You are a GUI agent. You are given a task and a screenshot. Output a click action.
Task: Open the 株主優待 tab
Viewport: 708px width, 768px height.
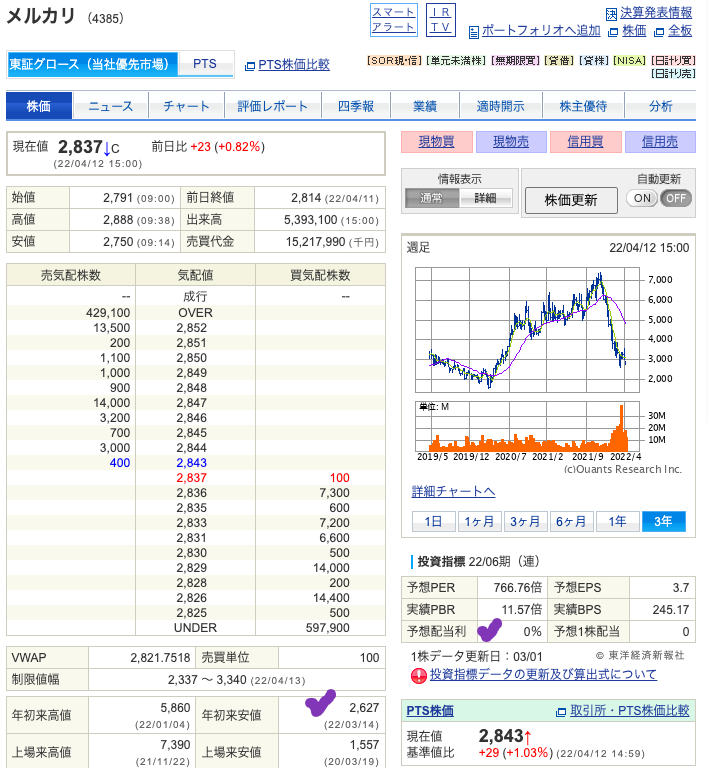click(583, 106)
